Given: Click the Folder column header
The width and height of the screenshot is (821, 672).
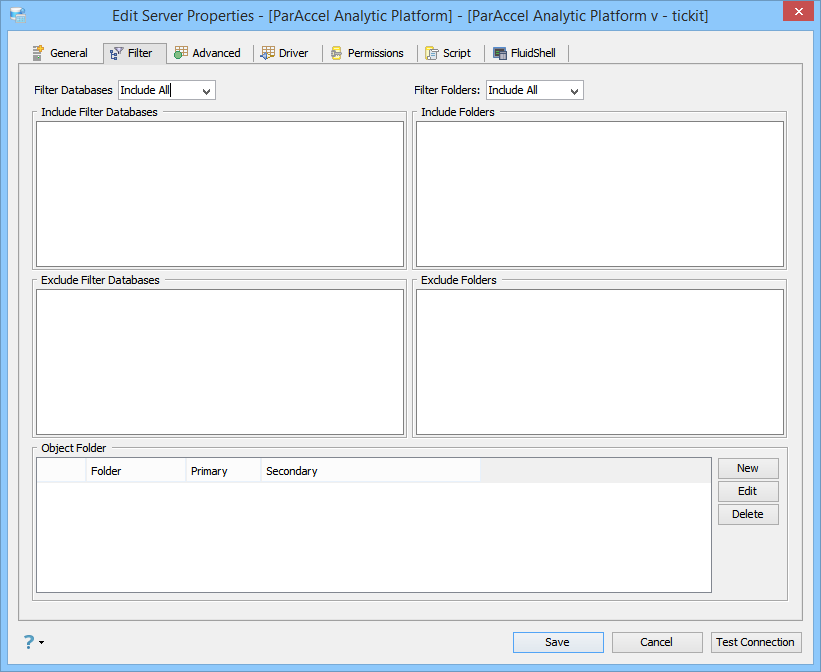Looking at the screenshot, I should coord(136,471).
